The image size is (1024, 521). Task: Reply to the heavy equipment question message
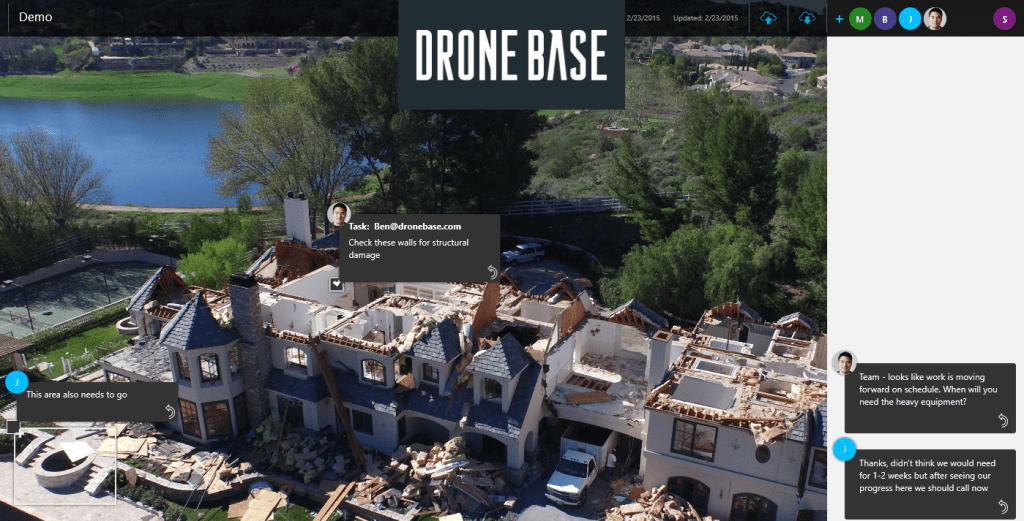pyautogui.click(x=1003, y=420)
